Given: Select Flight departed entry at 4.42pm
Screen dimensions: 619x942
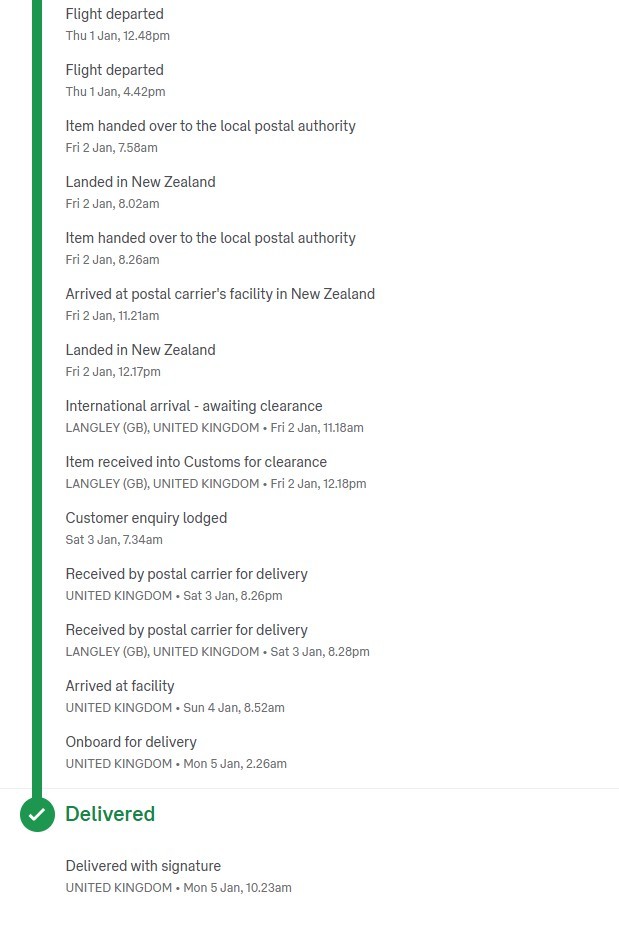Looking at the screenshot, I should click(x=115, y=70).
